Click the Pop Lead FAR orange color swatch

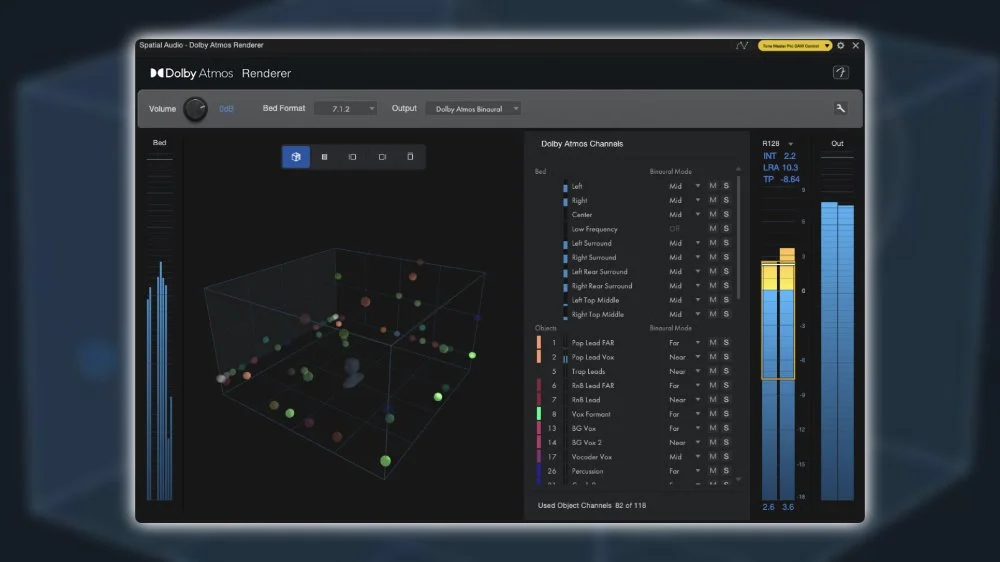pyautogui.click(x=539, y=343)
